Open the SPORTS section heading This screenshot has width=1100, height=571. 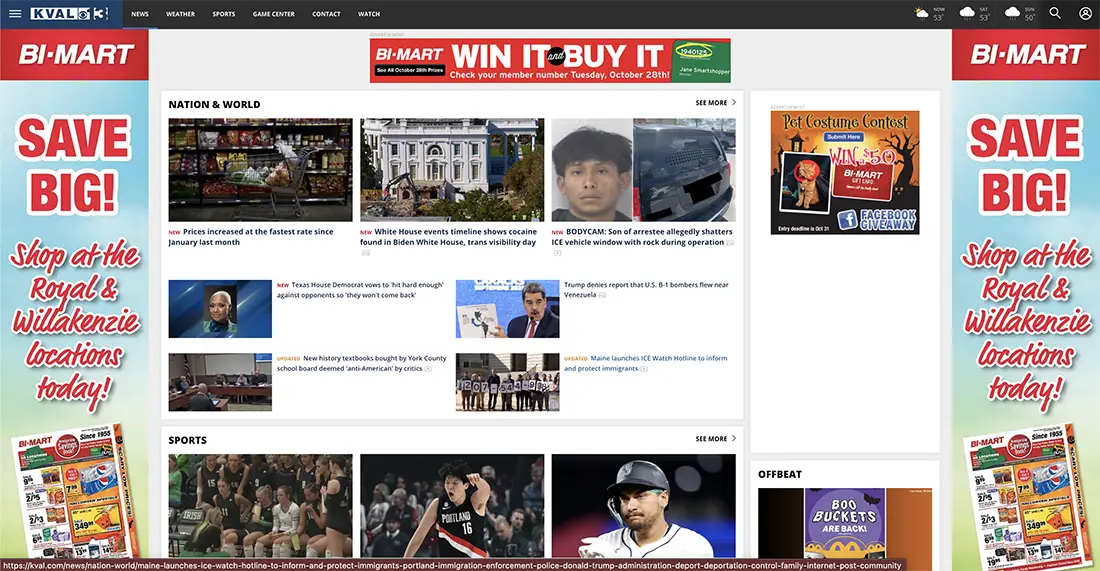click(187, 441)
